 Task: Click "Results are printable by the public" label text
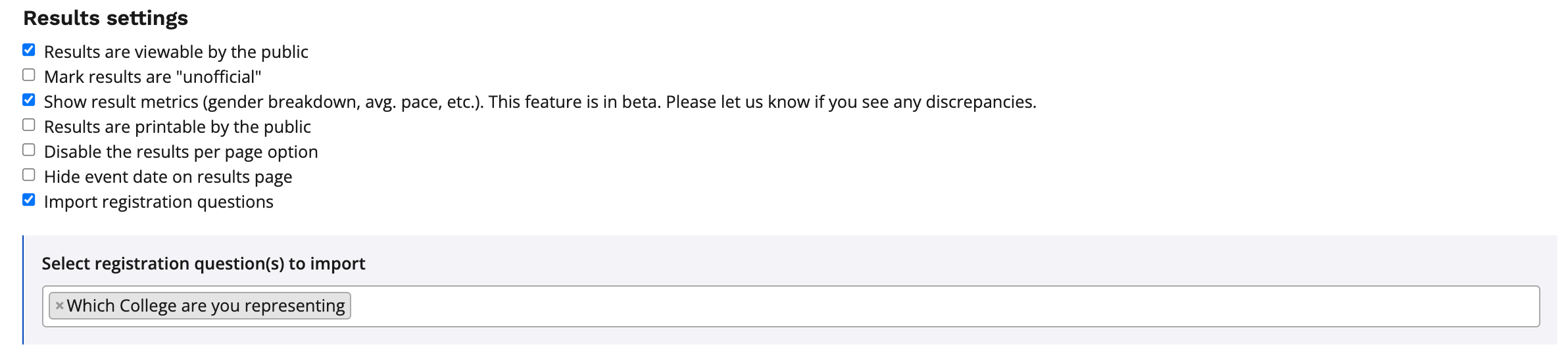tap(177, 127)
